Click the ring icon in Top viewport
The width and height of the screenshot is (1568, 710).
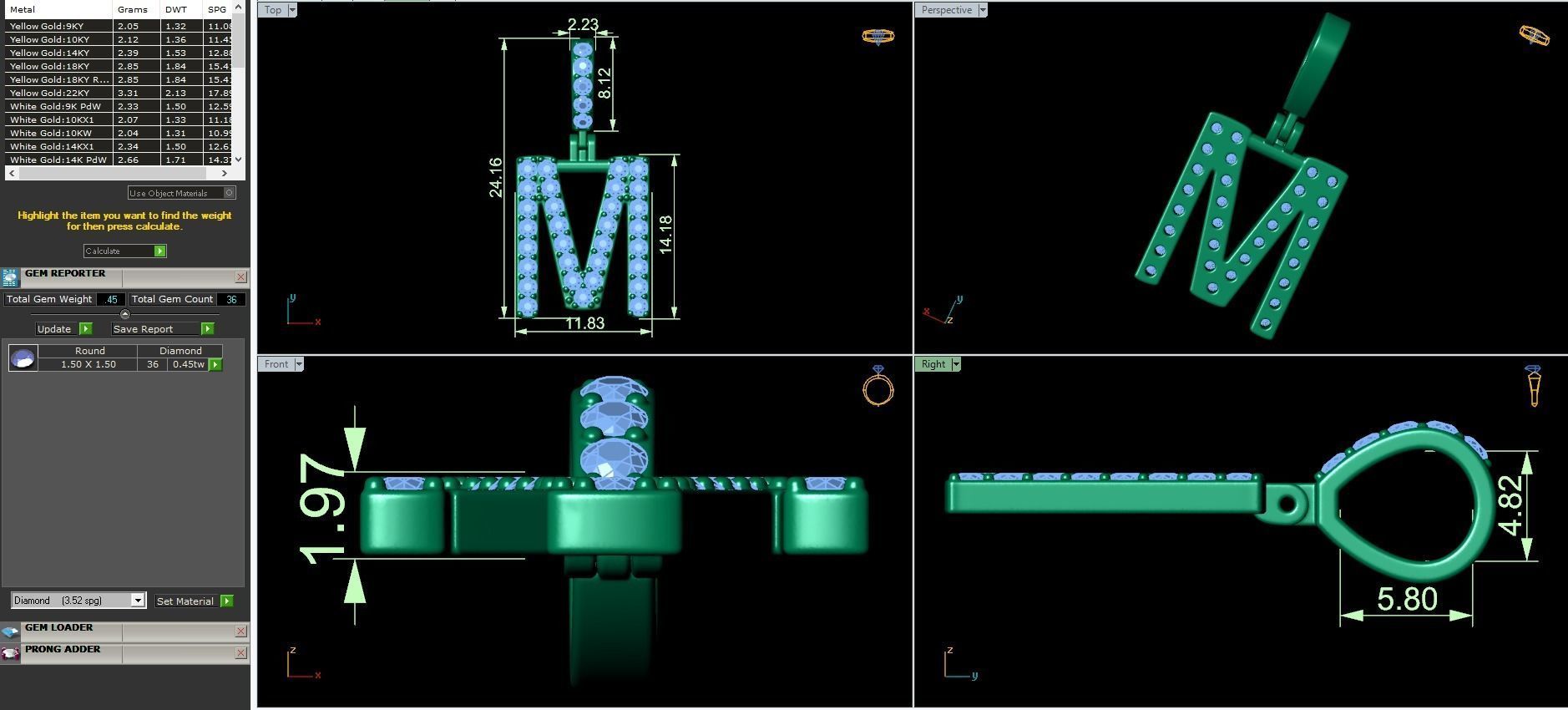coord(878,36)
